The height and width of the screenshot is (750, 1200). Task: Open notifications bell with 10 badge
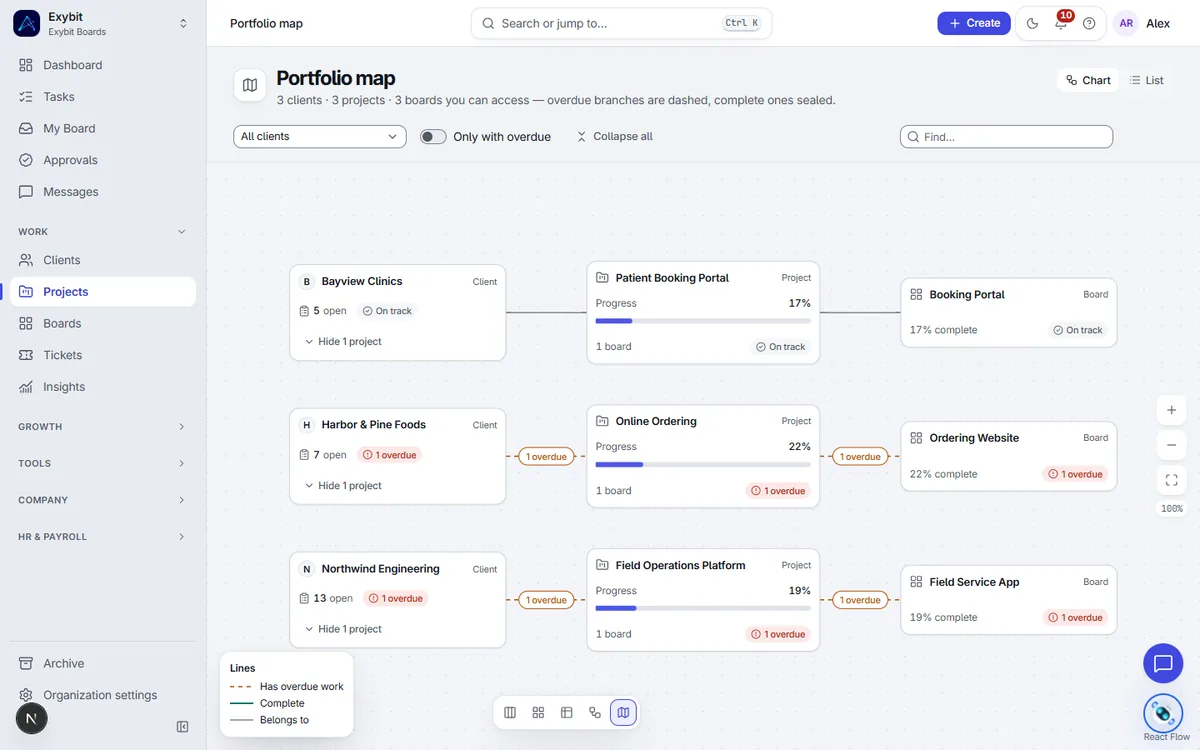pyautogui.click(x=1061, y=23)
